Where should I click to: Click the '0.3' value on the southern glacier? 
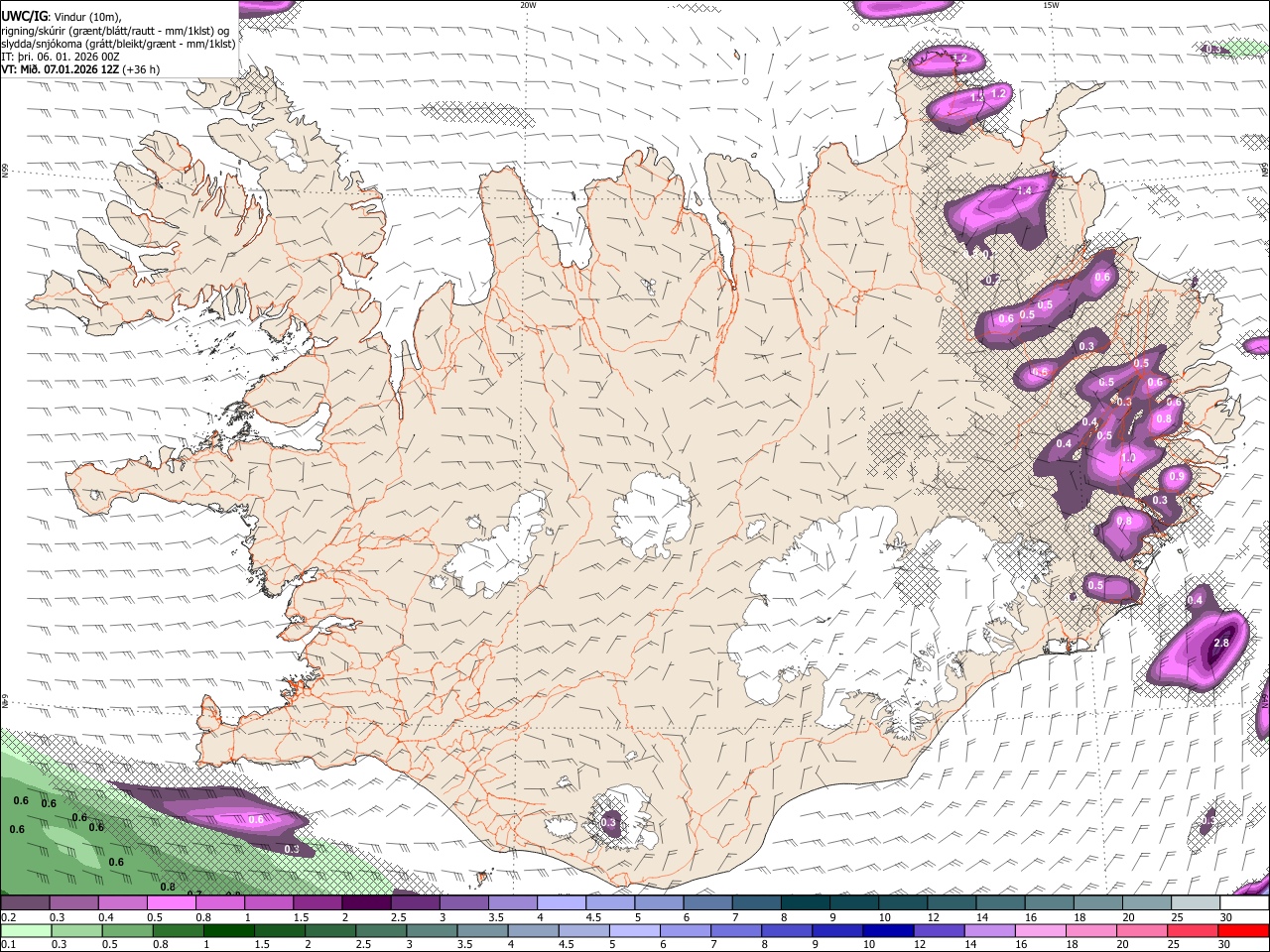(x=609, y=822)
